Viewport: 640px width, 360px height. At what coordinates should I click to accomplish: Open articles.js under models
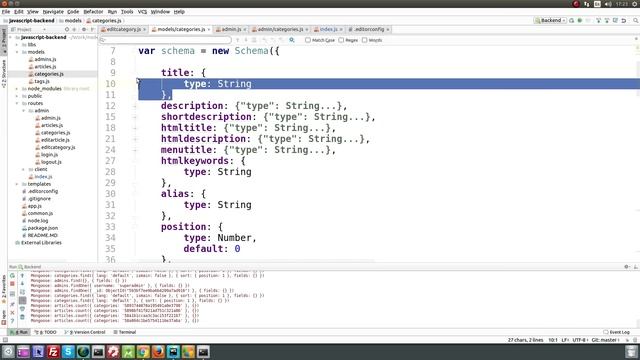(45, 67)
